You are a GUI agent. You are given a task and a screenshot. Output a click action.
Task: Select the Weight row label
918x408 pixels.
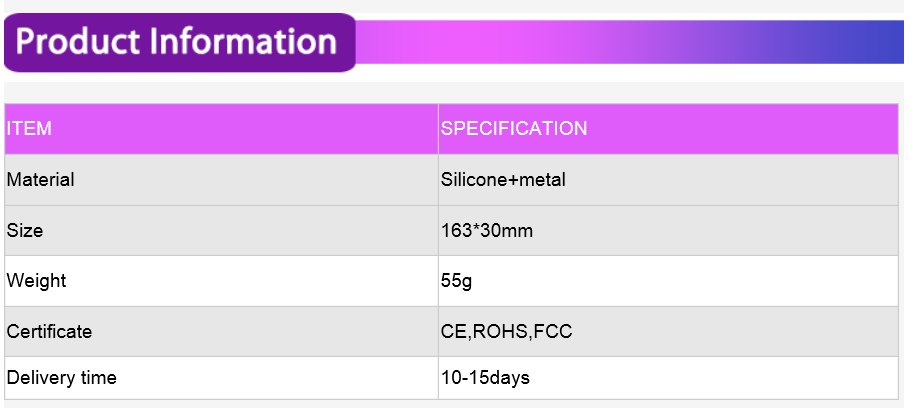click(x=36, y=280)
